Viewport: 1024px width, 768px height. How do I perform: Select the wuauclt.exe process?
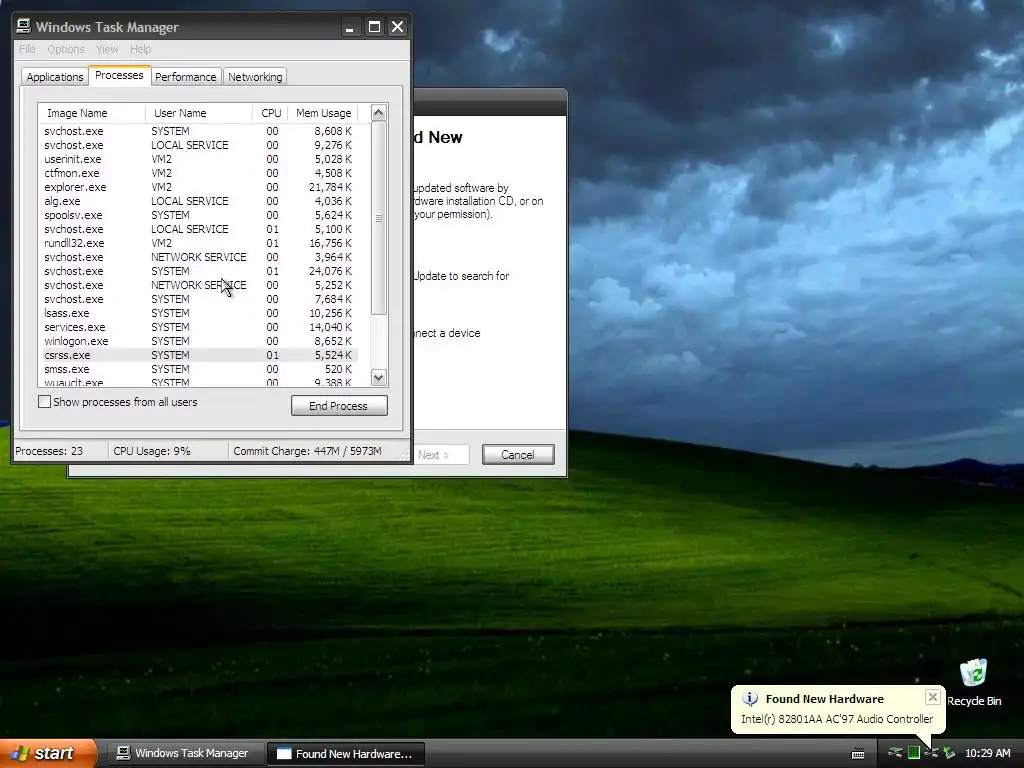pyautogui.click(x=199, y=382)
